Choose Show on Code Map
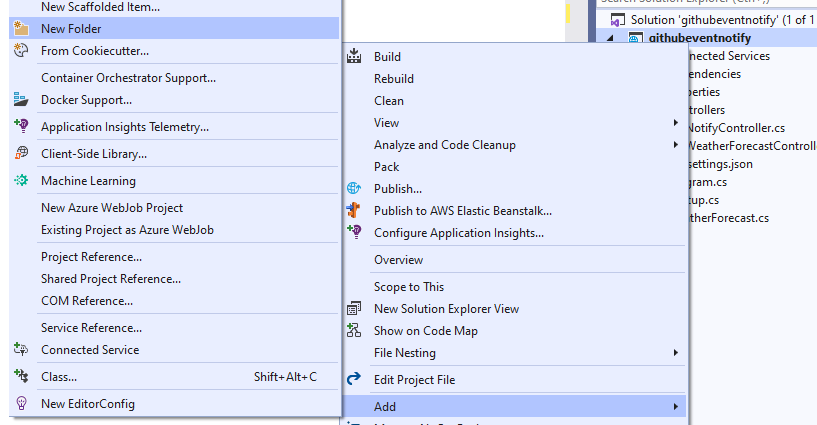 click(514, 331)
